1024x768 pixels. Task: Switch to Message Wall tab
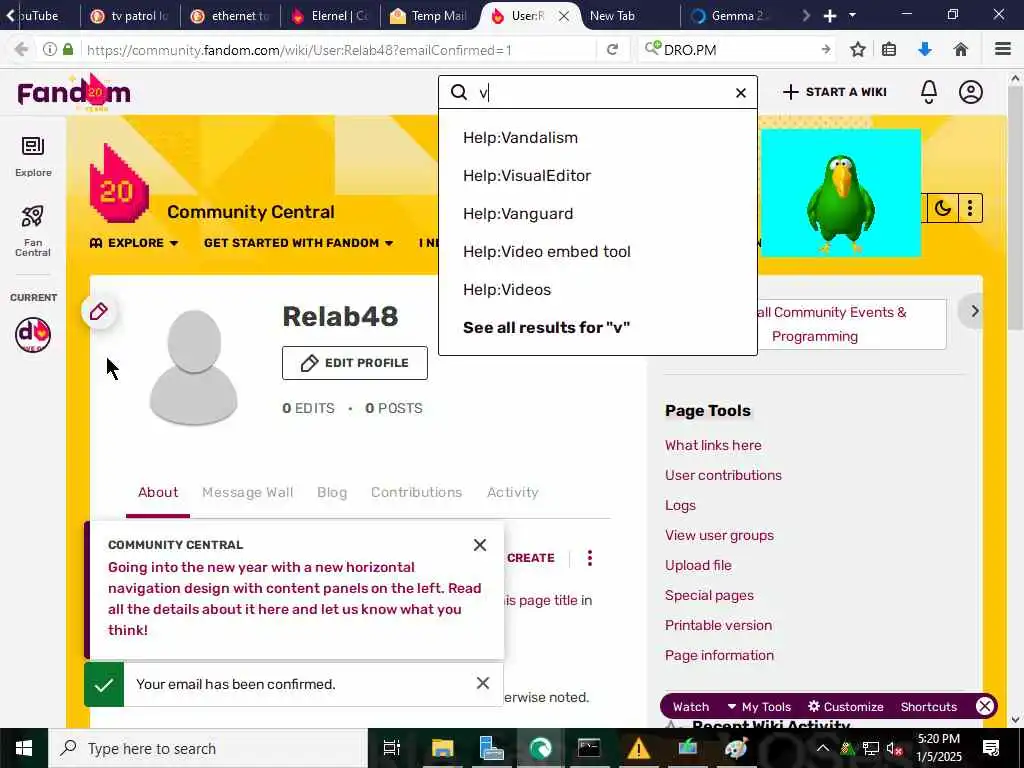(x=248, y=492)
